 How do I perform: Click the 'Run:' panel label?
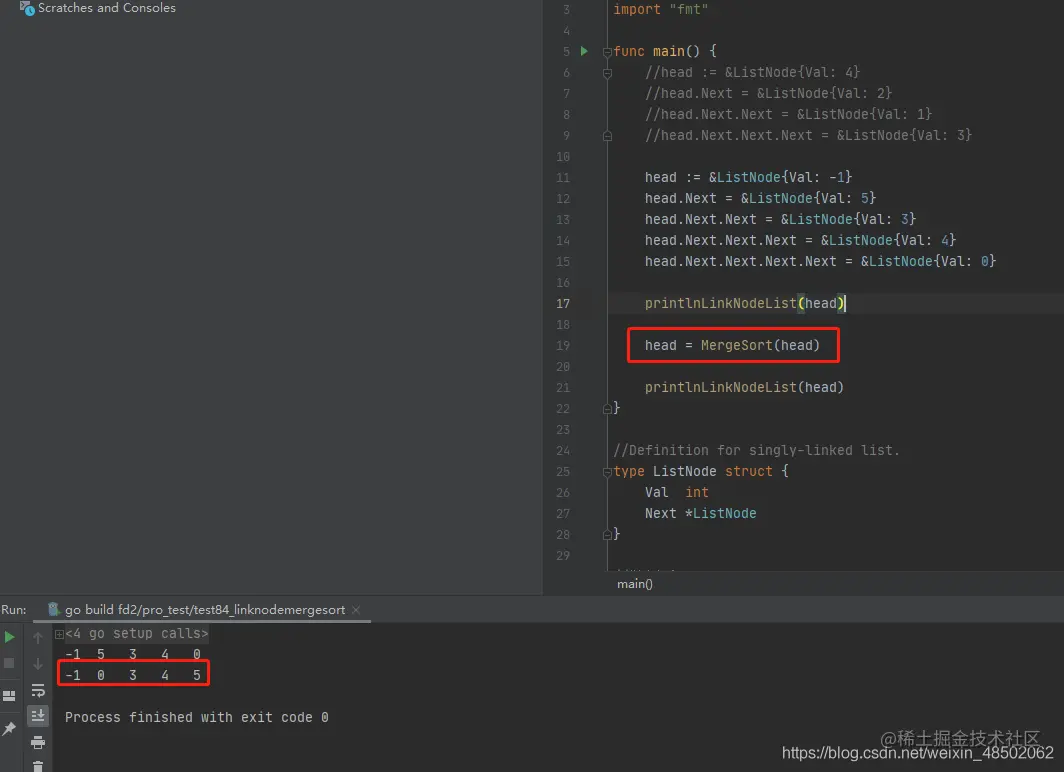tap(14, 610)
